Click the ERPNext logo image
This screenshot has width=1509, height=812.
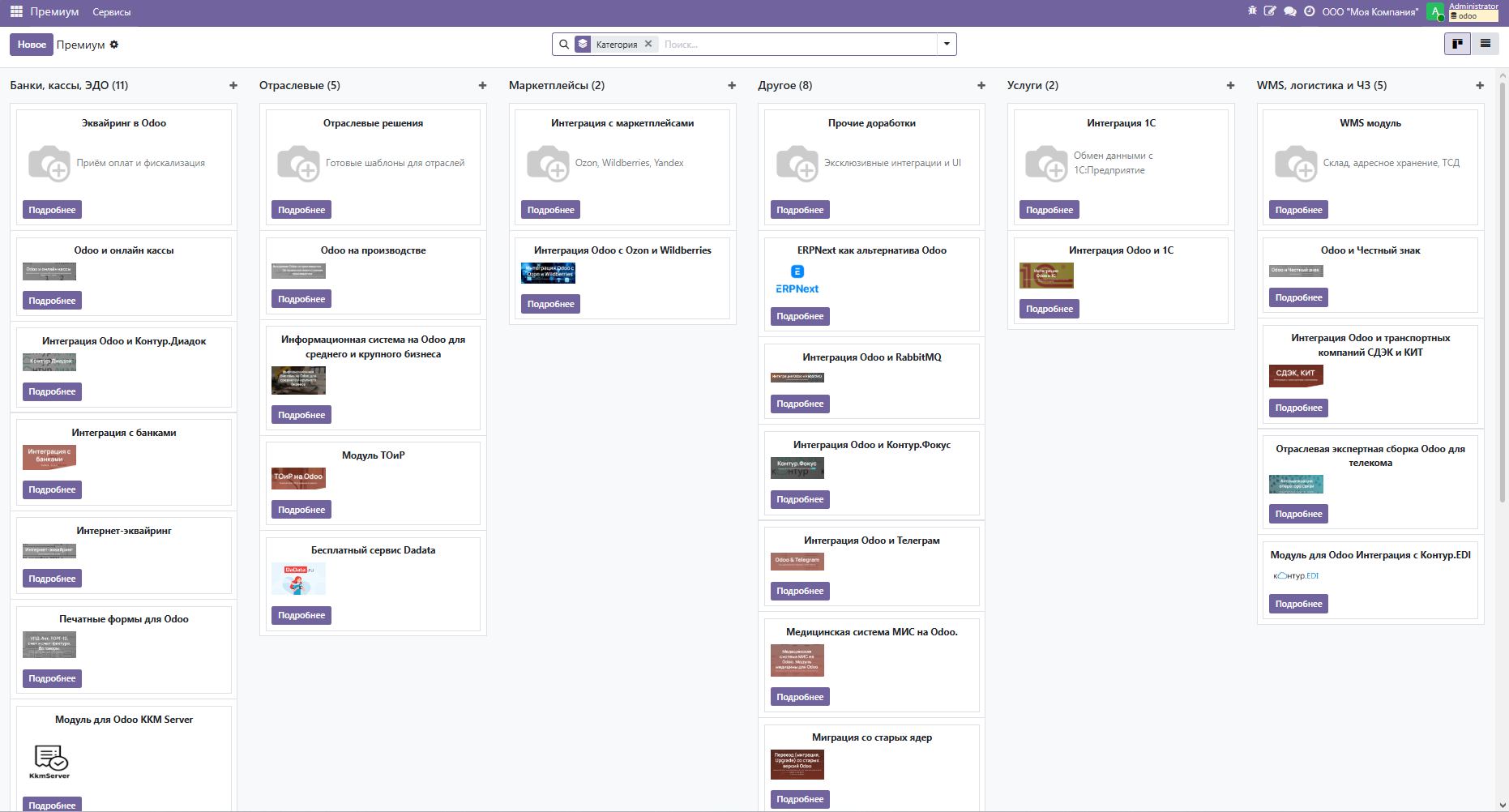tap(797, 280)
